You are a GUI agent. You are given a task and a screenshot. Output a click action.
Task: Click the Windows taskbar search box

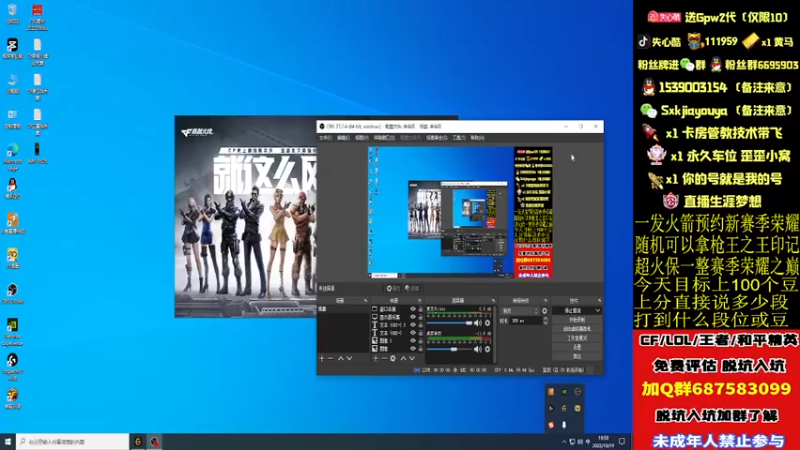[x=72, y=441]
